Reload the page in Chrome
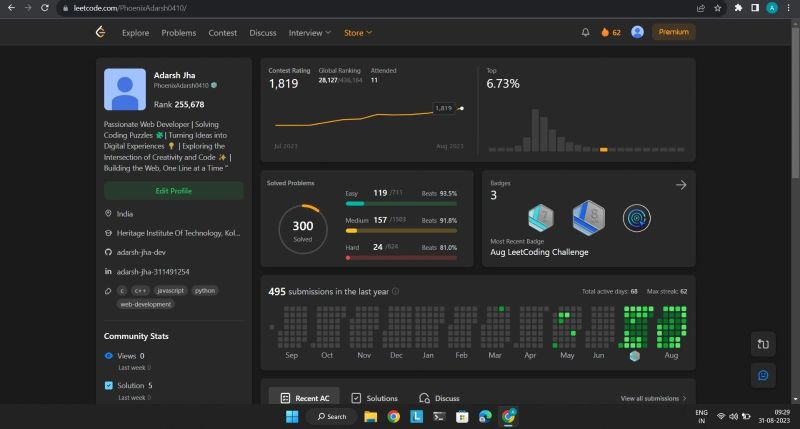The image size is (800, 429). [x=45, y=8]
